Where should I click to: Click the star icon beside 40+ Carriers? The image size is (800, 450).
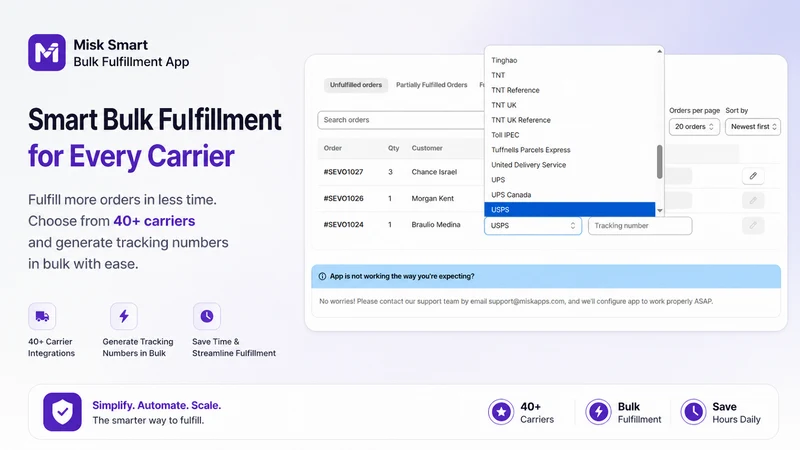pos(501,412)
